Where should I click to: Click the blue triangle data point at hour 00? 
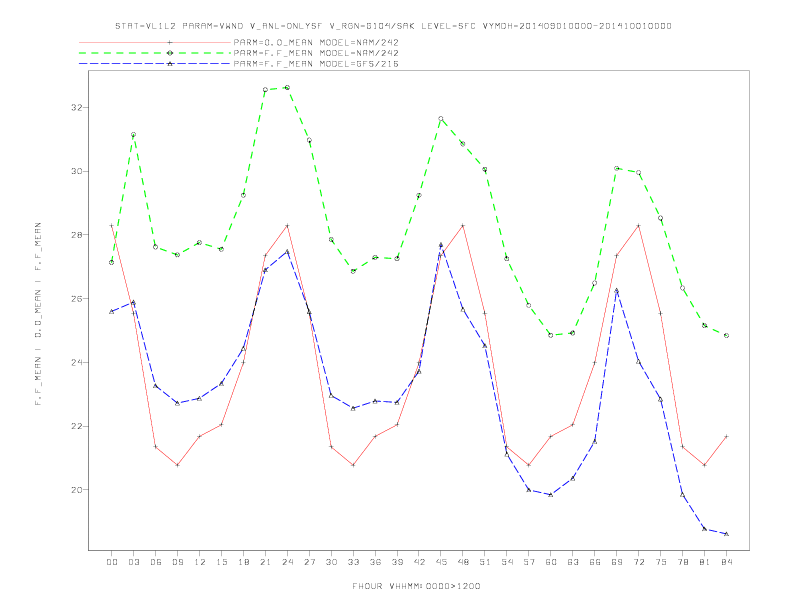112,312
